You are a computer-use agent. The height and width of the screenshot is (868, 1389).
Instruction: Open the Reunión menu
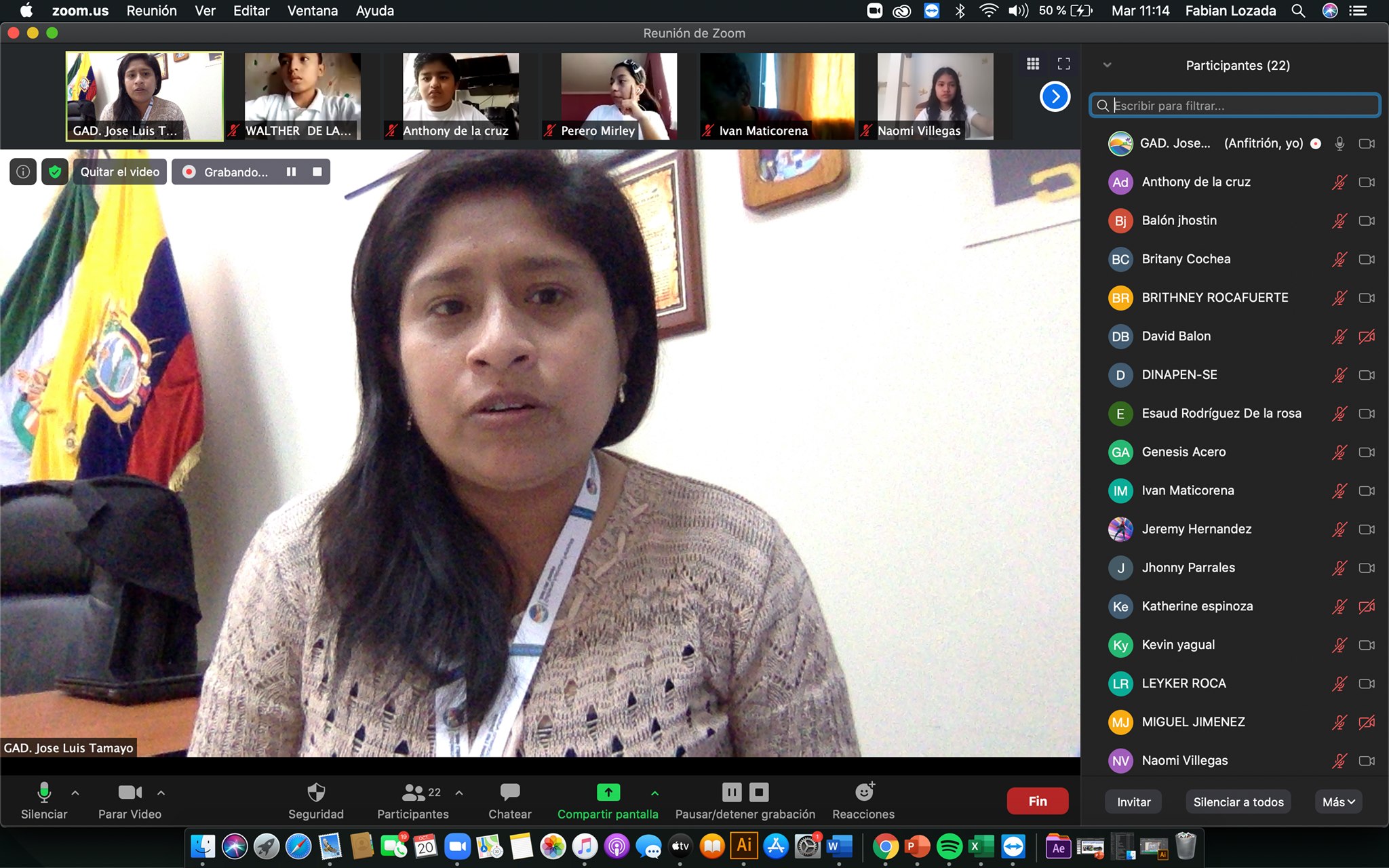click(x=151, y=11)
